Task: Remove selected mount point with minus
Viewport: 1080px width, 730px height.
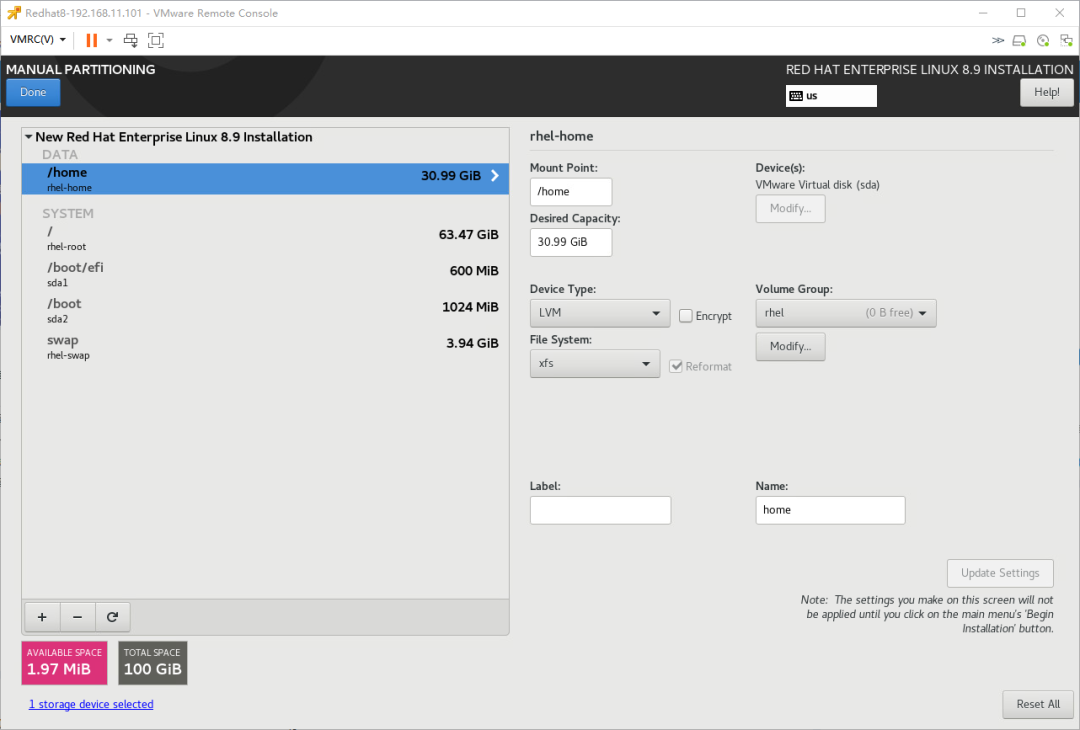Action: (x=77, y=617)
